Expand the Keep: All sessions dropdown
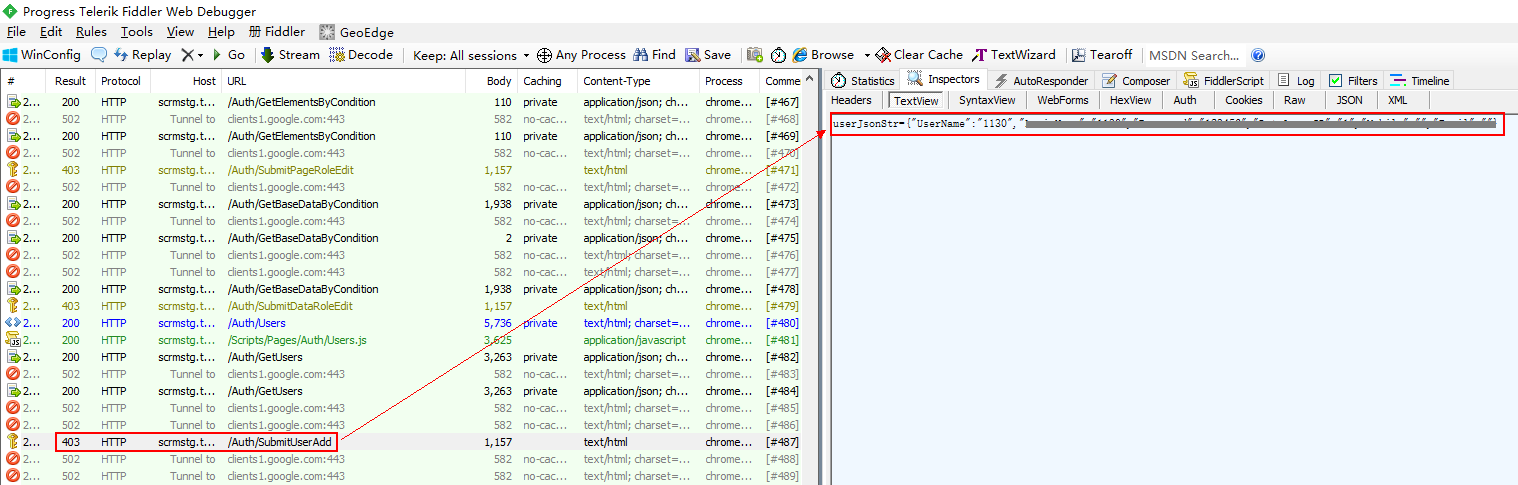The image size is (1518, 485). click(472, 55)
